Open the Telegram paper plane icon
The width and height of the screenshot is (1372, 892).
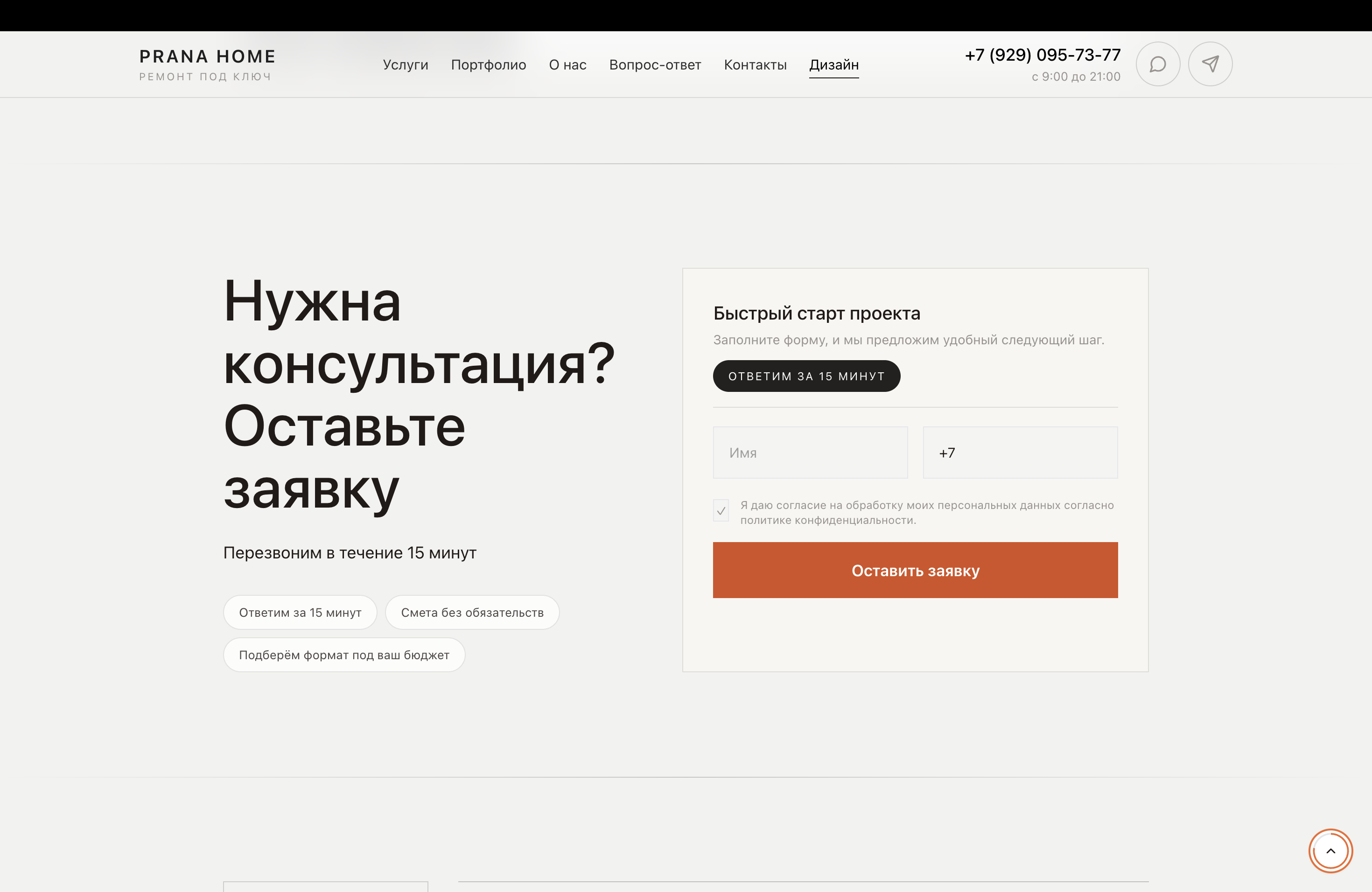pos(1210,64)
